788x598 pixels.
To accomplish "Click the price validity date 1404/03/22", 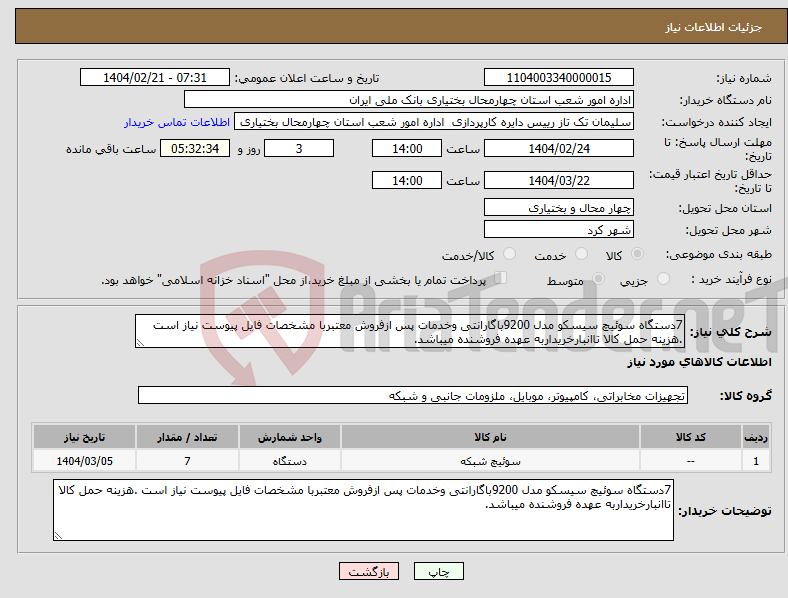I will pyautogui.click(x=558, y=180).
